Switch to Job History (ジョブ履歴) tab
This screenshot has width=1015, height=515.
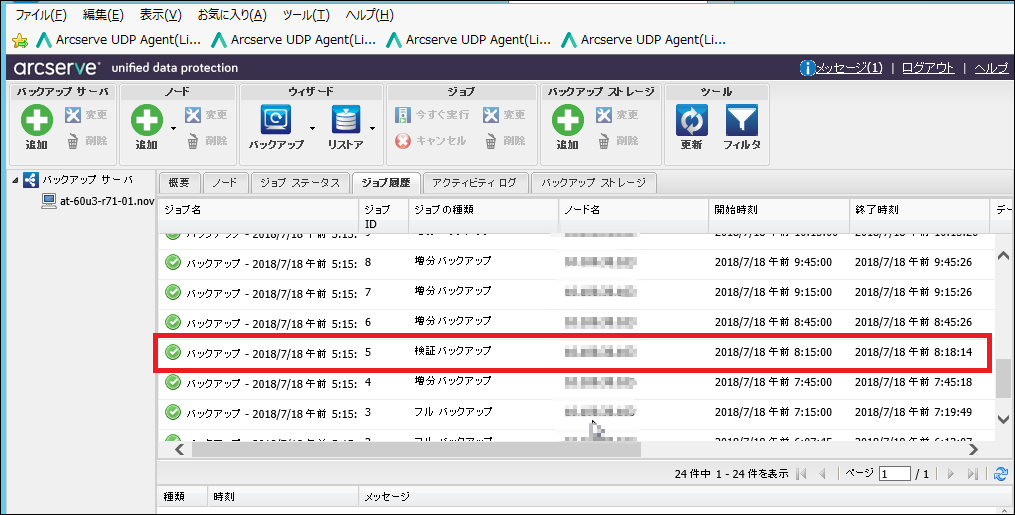click(386, 183)
